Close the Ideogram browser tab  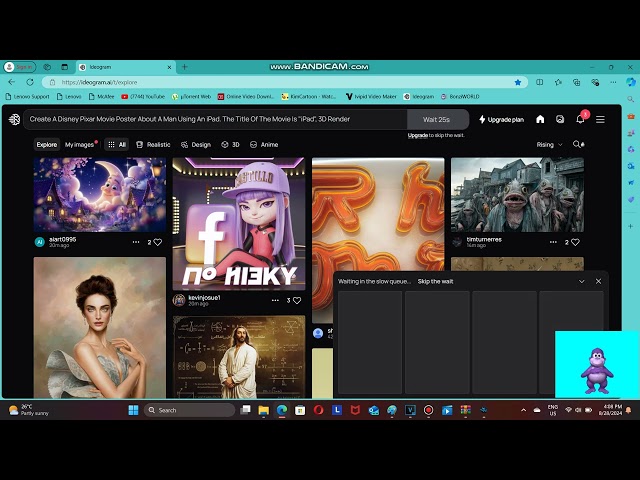(x=169, y=67)
